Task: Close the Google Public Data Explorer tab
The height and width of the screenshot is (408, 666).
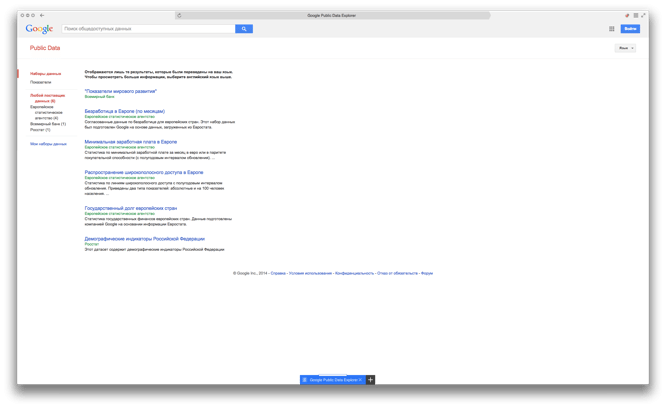Action: 360,380
